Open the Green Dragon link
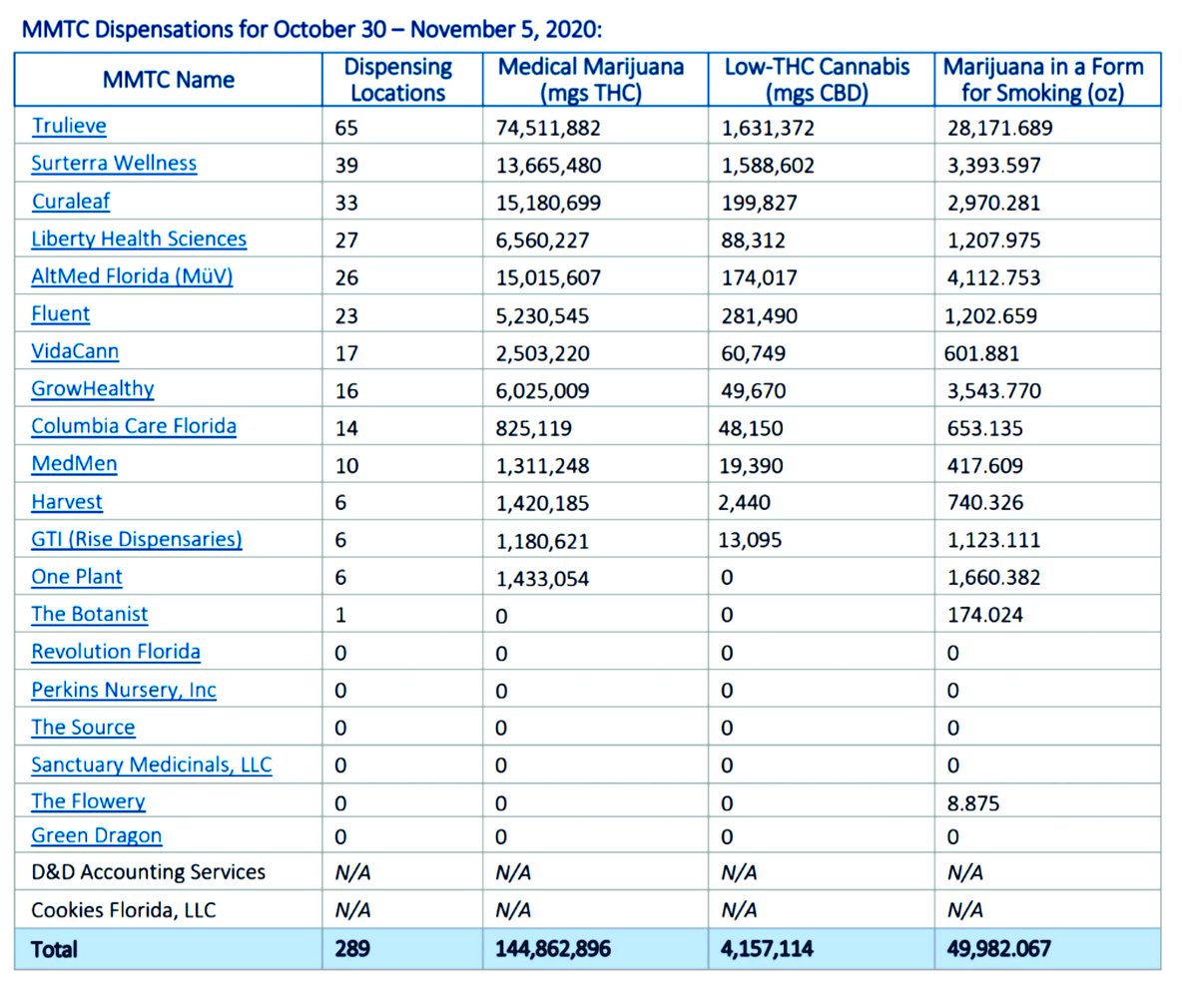This screenshot has height=1008, width=1198. [97, 835]
